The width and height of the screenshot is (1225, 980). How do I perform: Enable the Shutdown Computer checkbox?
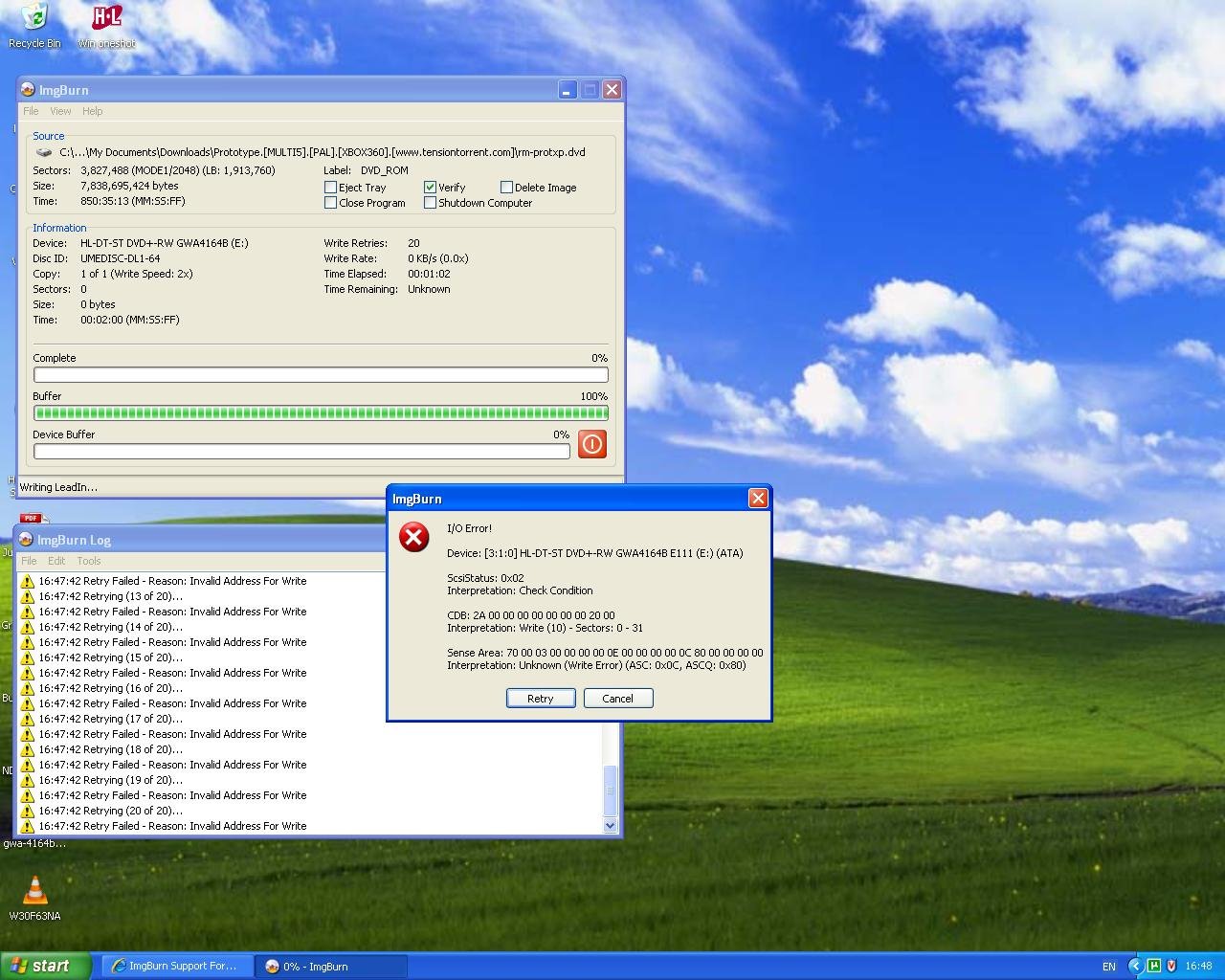pyautogui.click(x=430, y=203)
